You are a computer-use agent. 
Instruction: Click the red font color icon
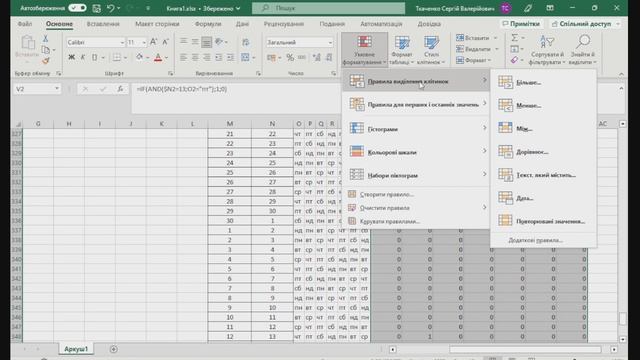tap(158, 58)
